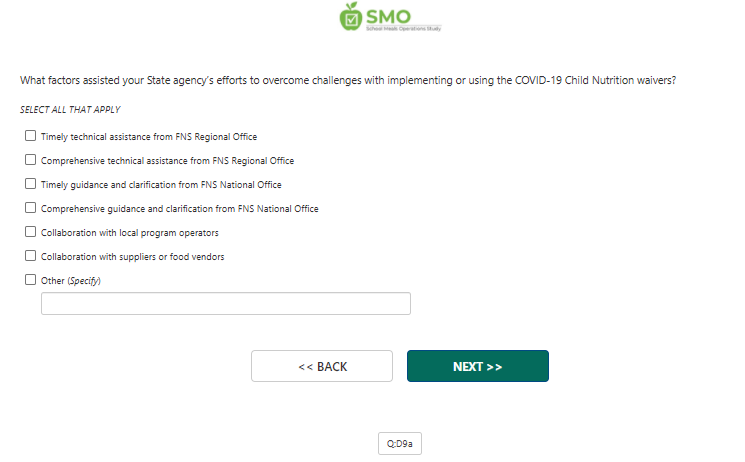The width and height of the screenshot is (745, 462).
Task: Go to the previous page with BACK
Action: [322, 366]
